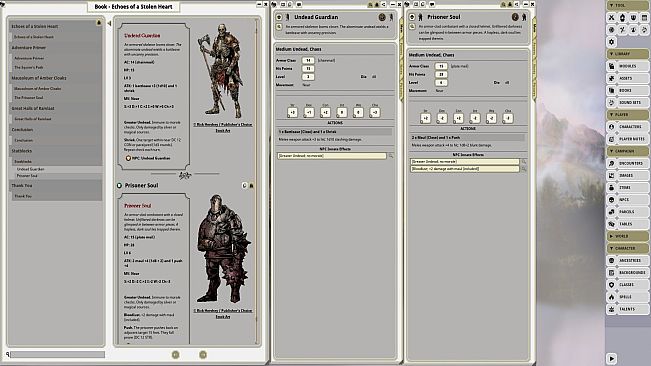This screenshot has width=651, height=366.
Task: Open the Ancestries list
Action: pyautogui.click(x=627, y=260)
